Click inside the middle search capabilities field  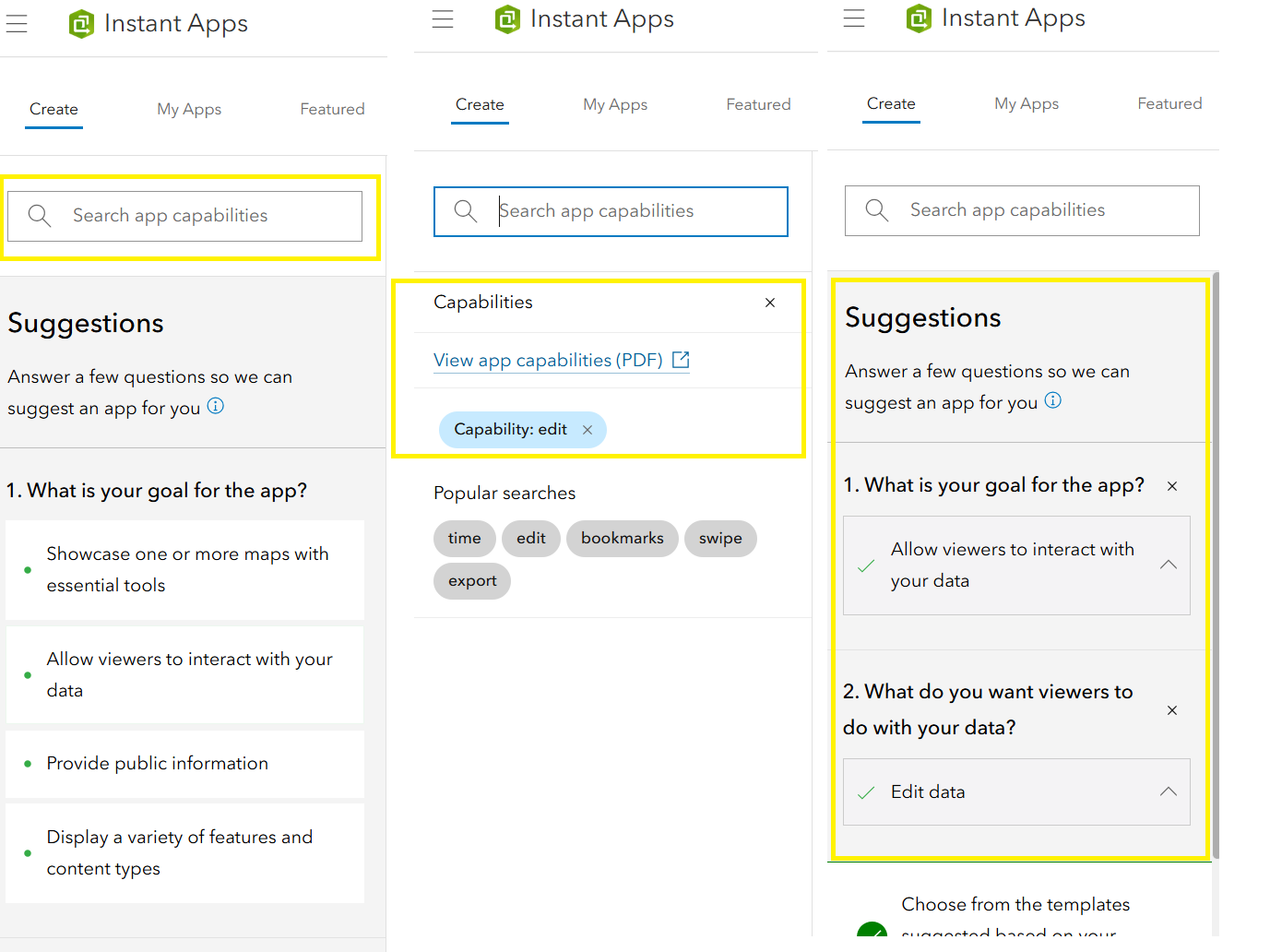tap(609, 211)
